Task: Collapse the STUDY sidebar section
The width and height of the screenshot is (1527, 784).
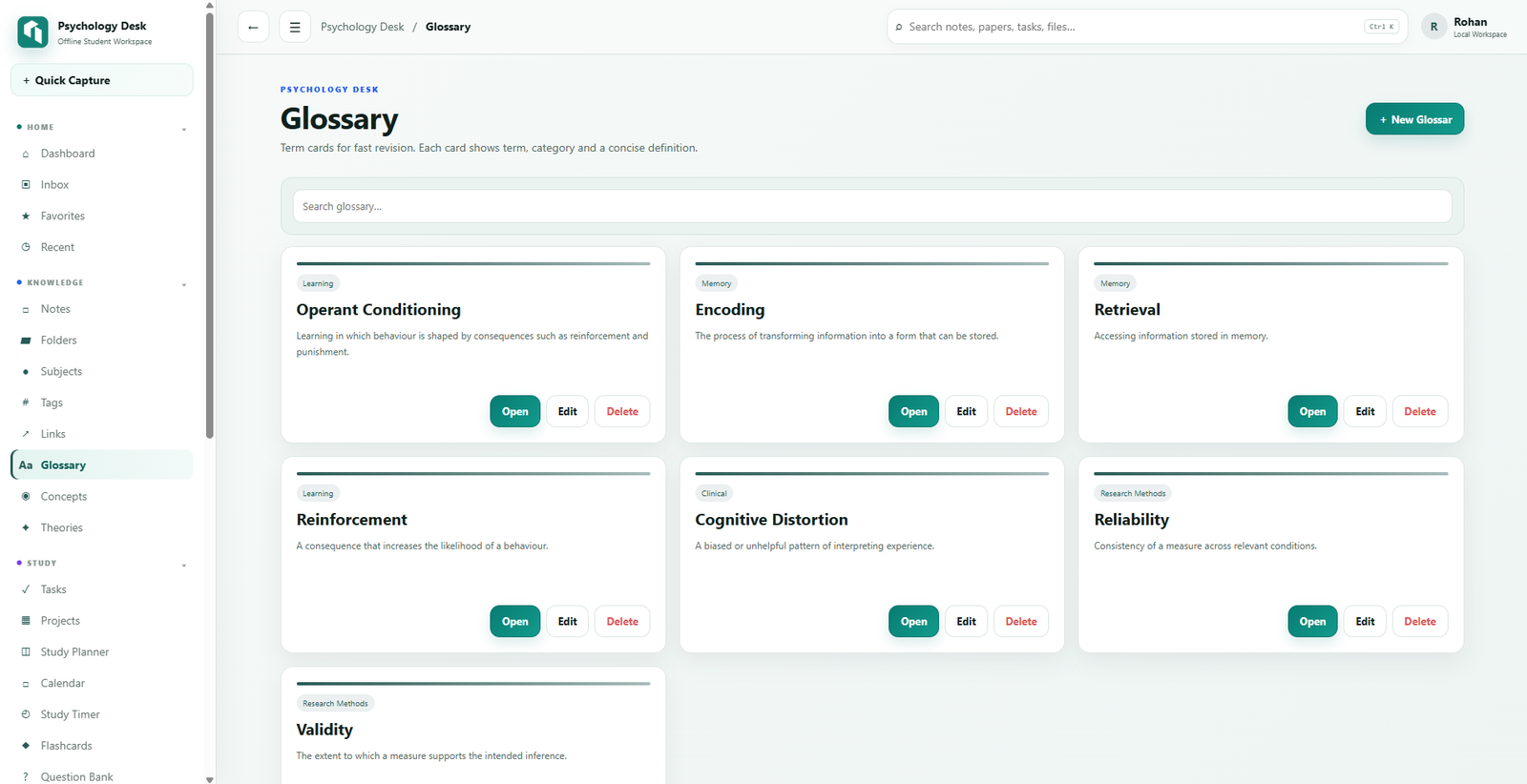Action: 184,565
